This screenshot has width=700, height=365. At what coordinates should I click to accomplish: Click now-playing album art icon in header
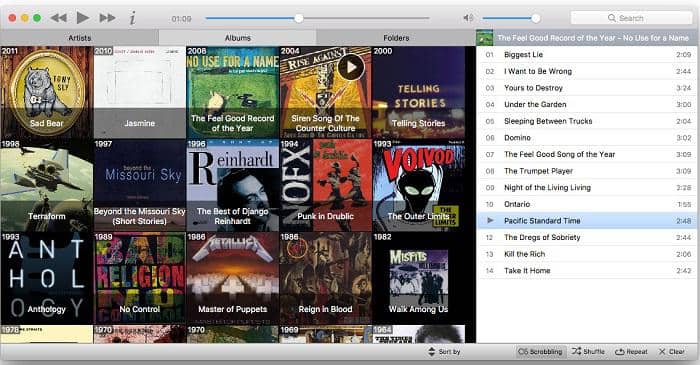(x=484, y=38)
